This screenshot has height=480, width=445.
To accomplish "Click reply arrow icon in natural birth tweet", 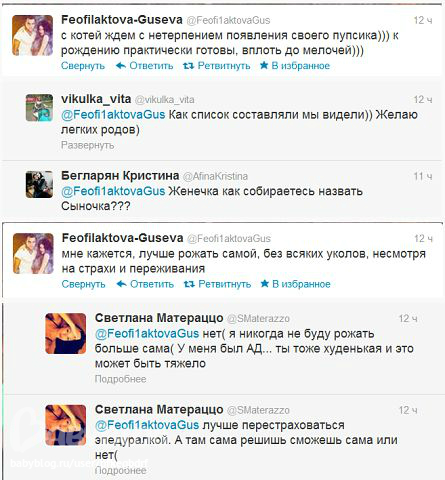I will coord(121,284).
